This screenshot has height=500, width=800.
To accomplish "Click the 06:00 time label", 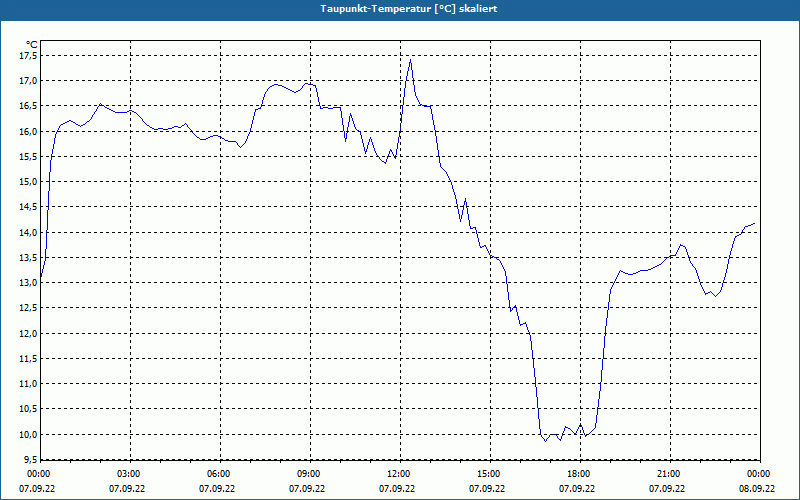I will point(220,474).
